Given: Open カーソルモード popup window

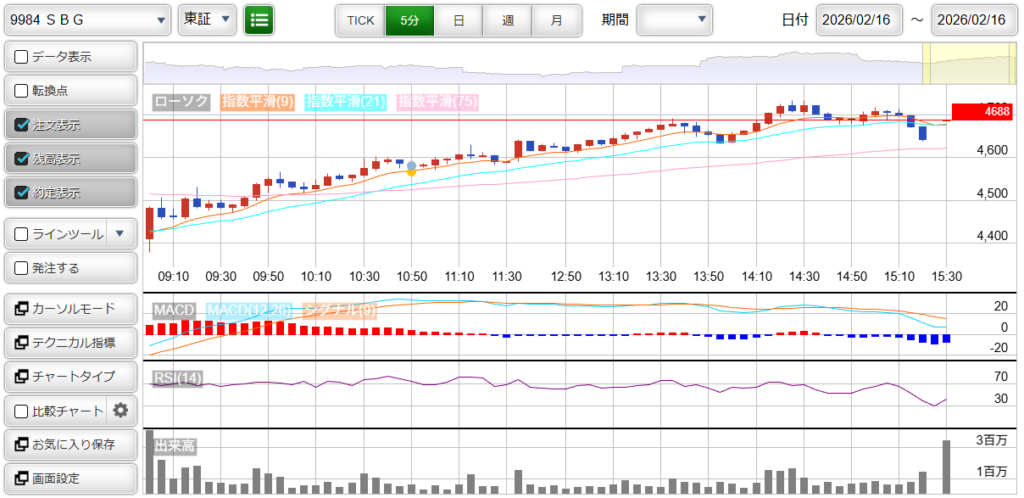Looking at the screenshot, I should [x=69, y=308].
